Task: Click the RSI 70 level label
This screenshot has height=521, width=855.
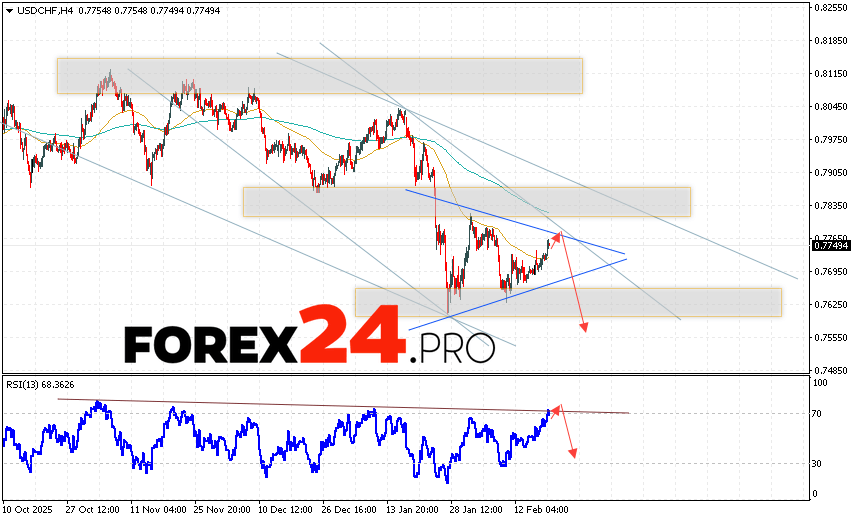Action: coord(817,413)
